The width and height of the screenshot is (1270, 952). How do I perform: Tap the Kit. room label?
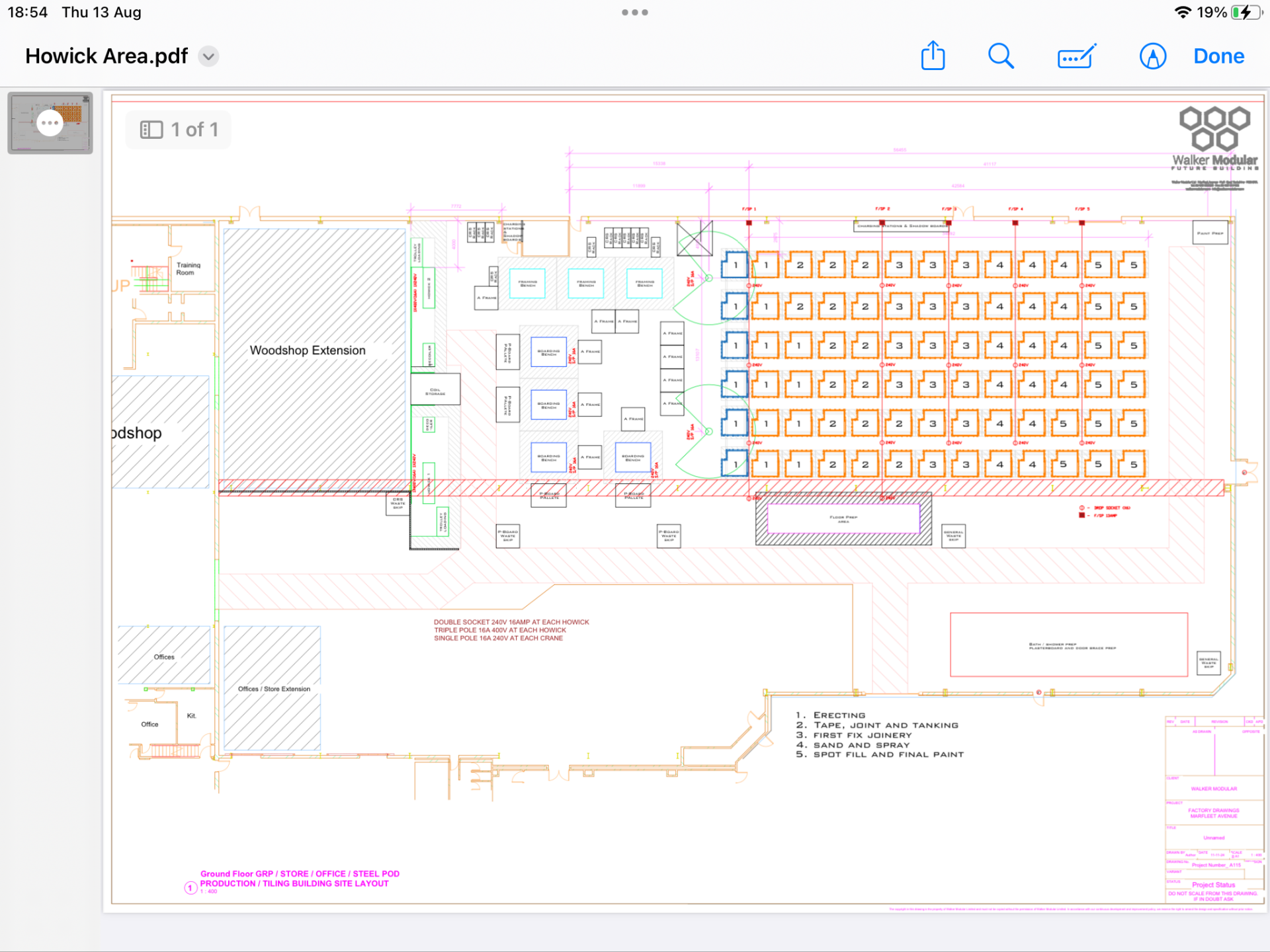191,716
